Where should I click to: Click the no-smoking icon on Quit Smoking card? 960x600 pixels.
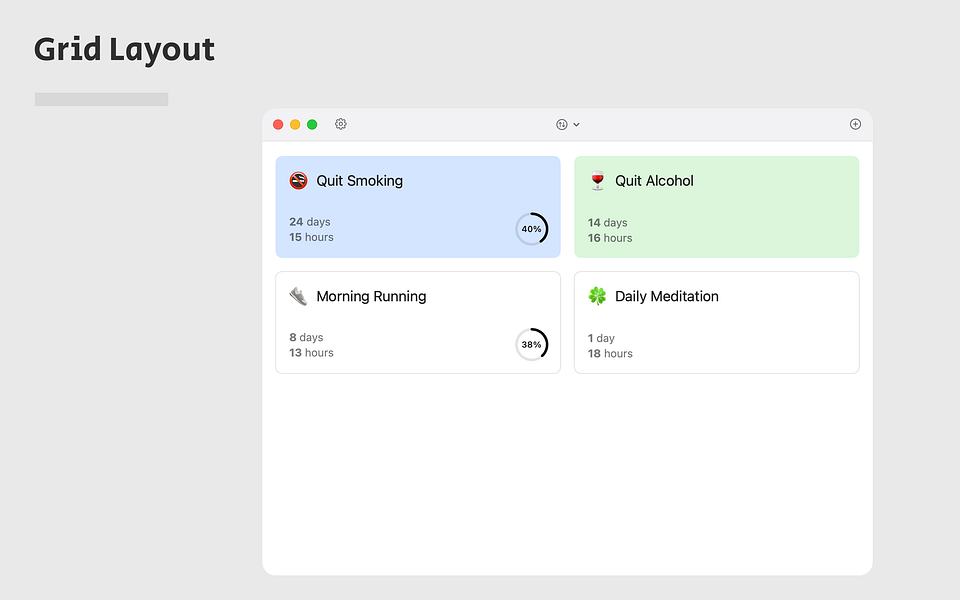pos(298,181)
